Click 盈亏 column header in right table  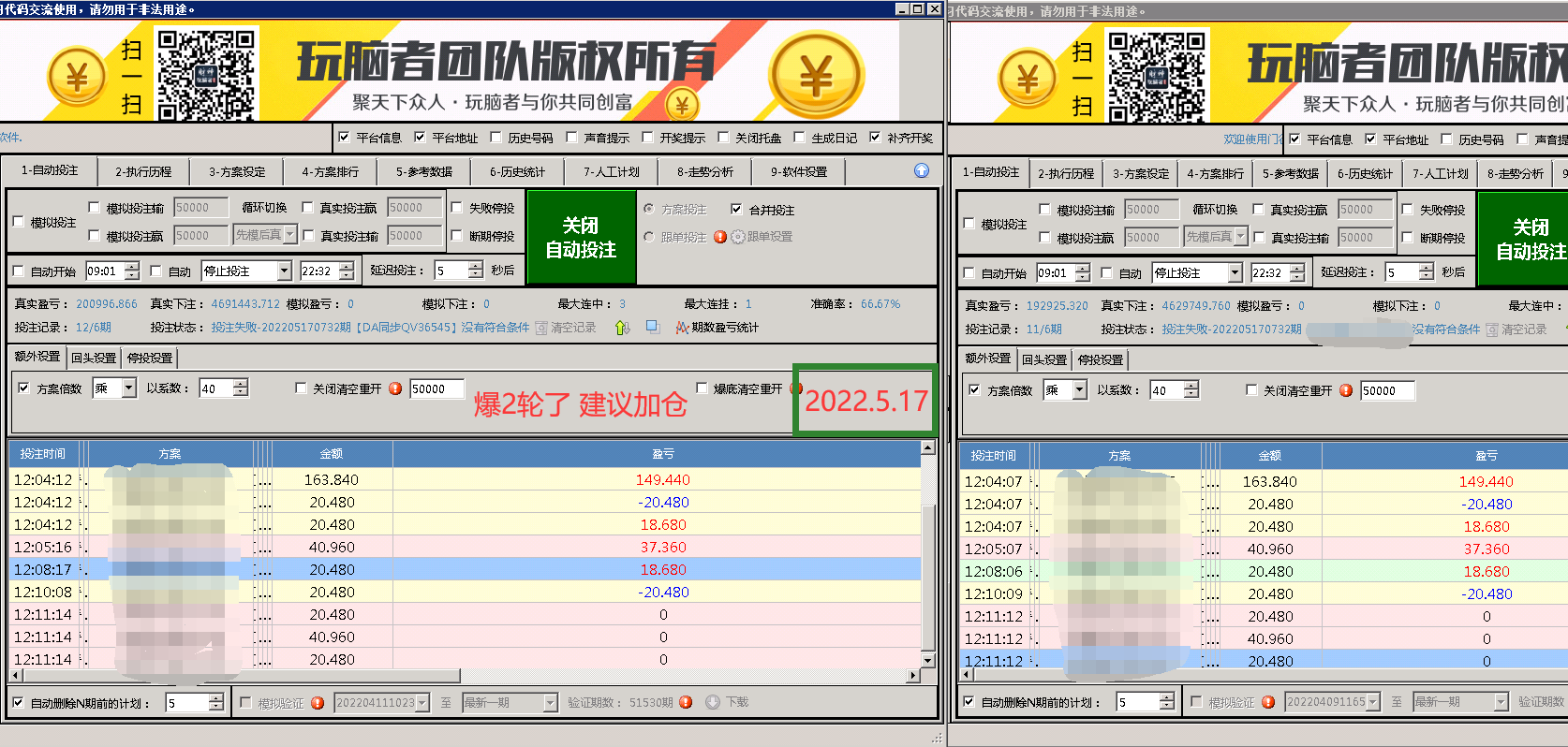pyautogui.click(x=1486, y=456)
